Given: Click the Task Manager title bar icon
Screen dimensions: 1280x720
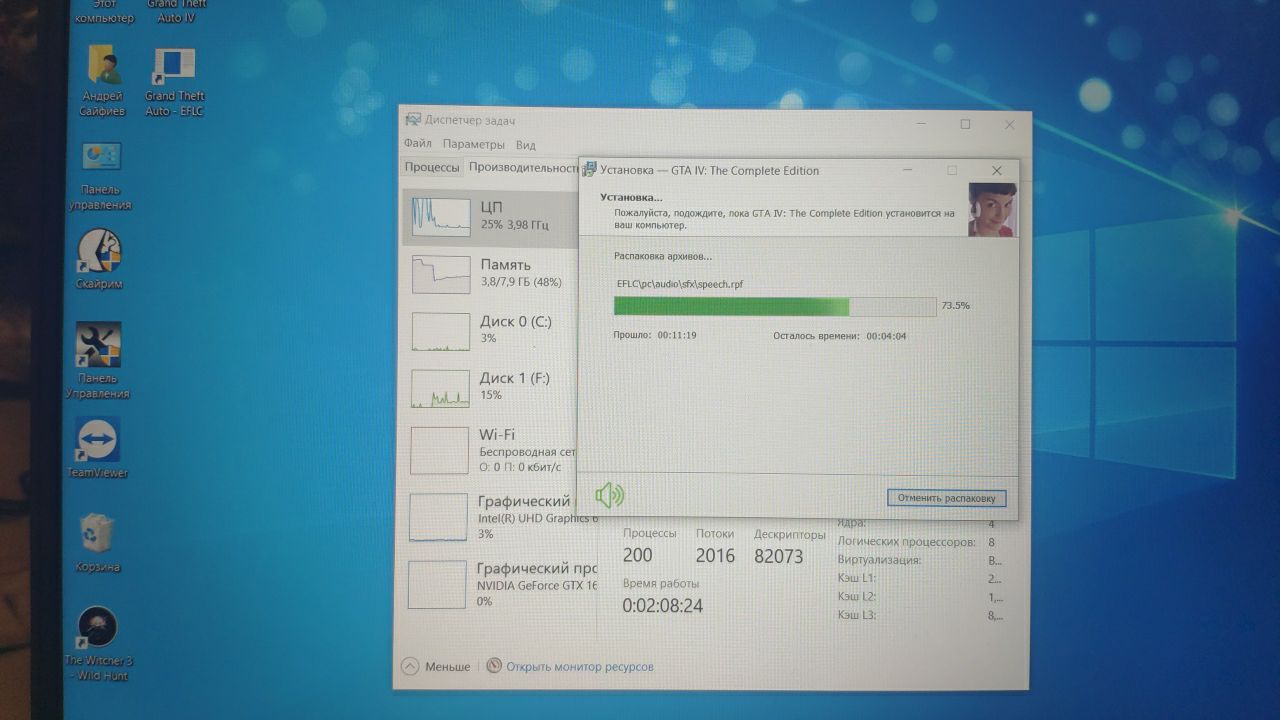Looking at the screenshot, I should coord(413,120).
